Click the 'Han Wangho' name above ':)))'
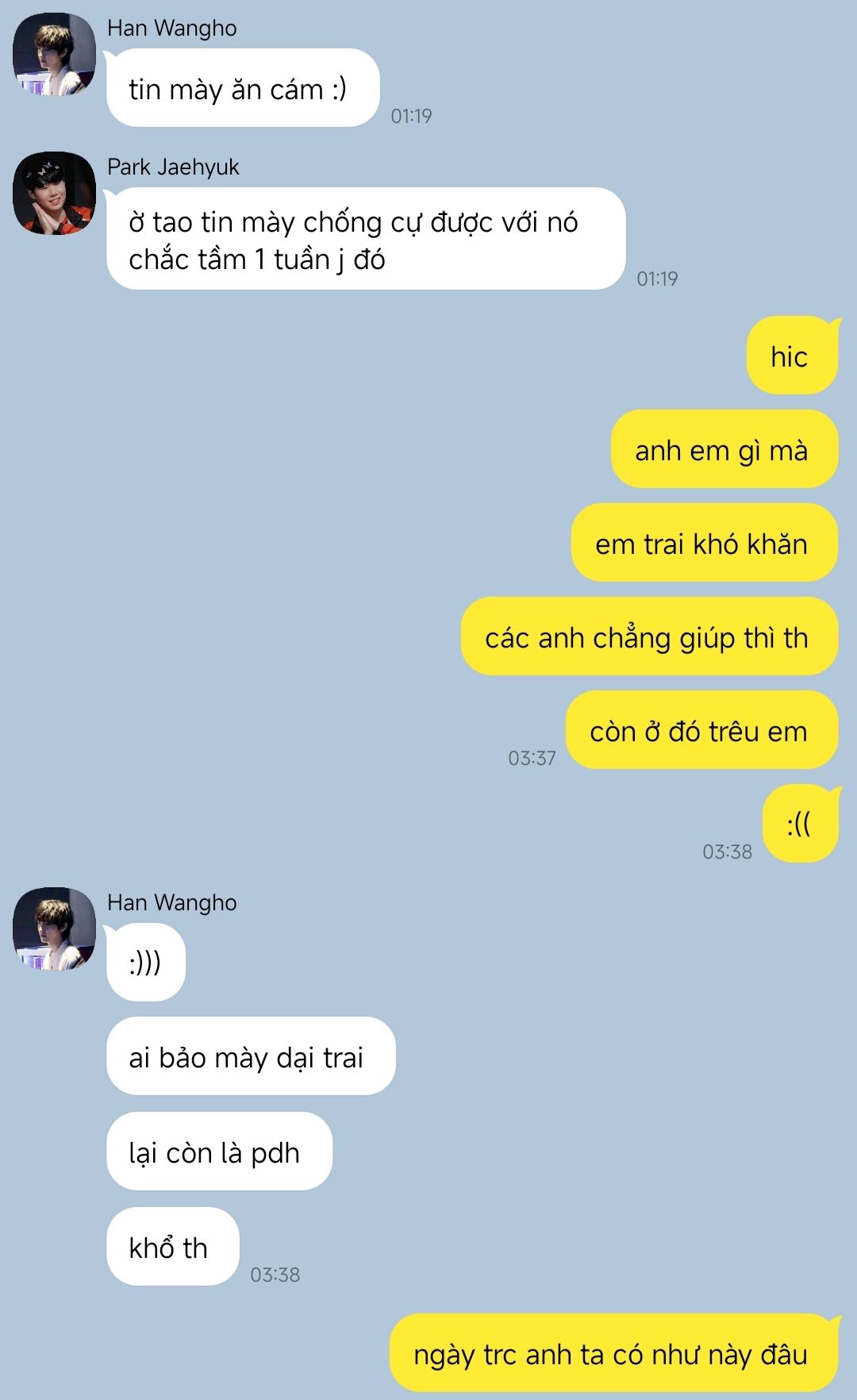This screenshot has height=1400, width=857. click(x=172, y=902)
